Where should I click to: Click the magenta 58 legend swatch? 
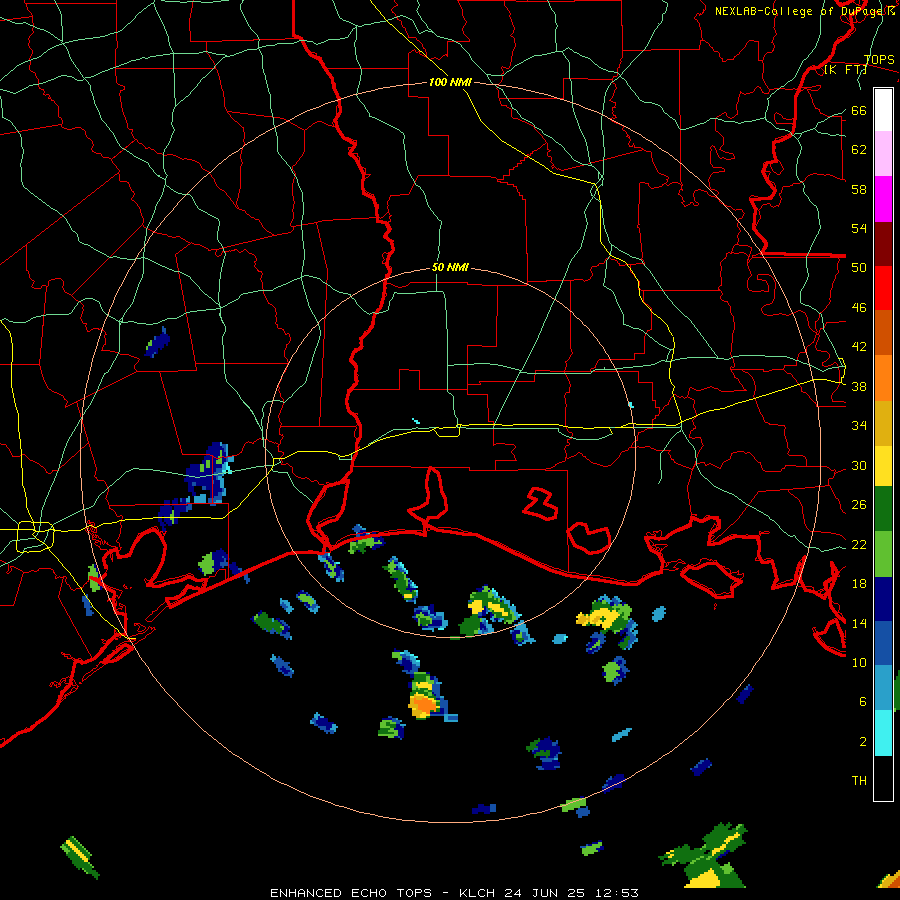click(883, 199)
